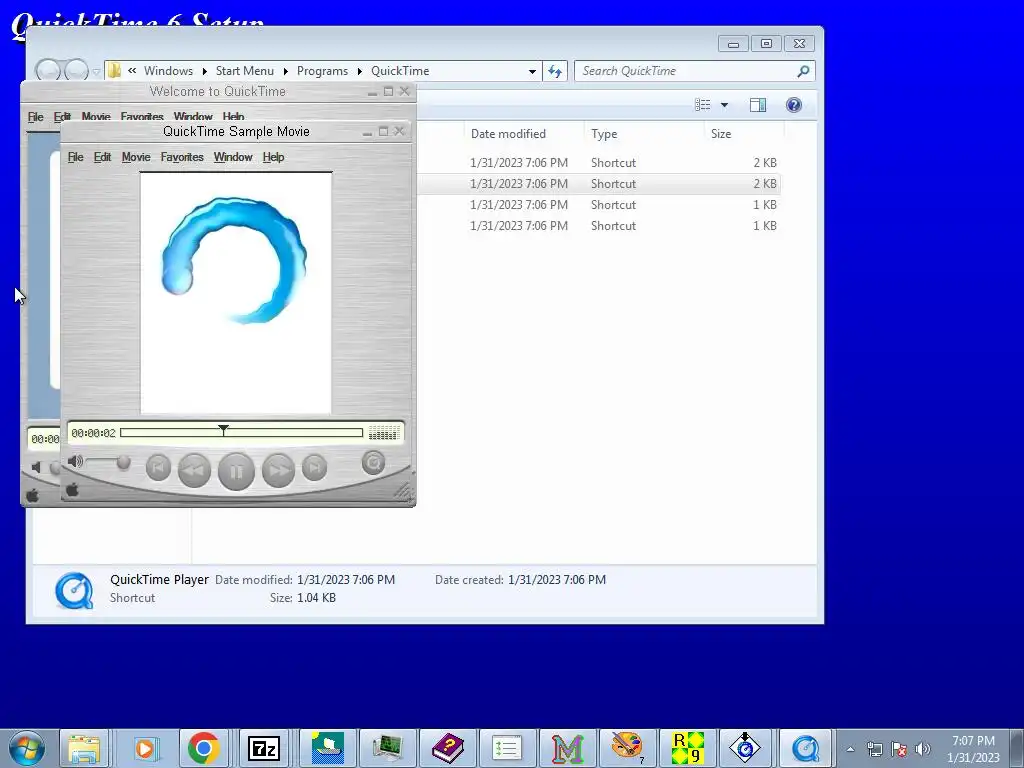
Task: Click the speaker icon in Sample Movie player
Action: pos(75,462)
